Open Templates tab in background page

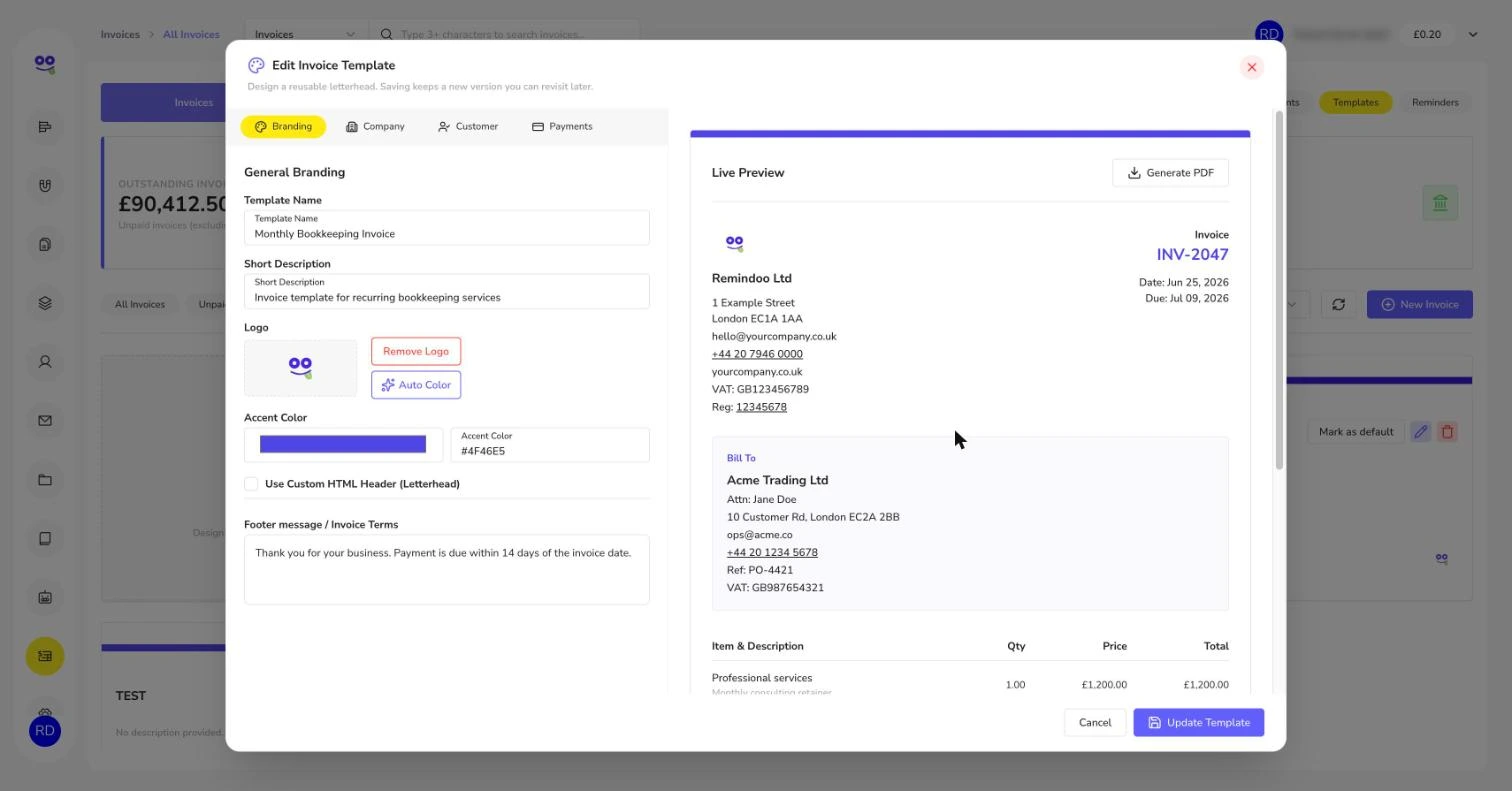[x=1355, y=102]
